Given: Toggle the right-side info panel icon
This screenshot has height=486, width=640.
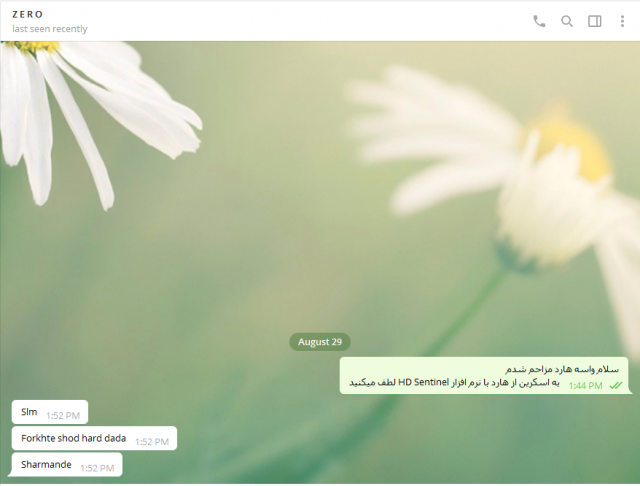Looking at the screenshot, I should (595, 21).
